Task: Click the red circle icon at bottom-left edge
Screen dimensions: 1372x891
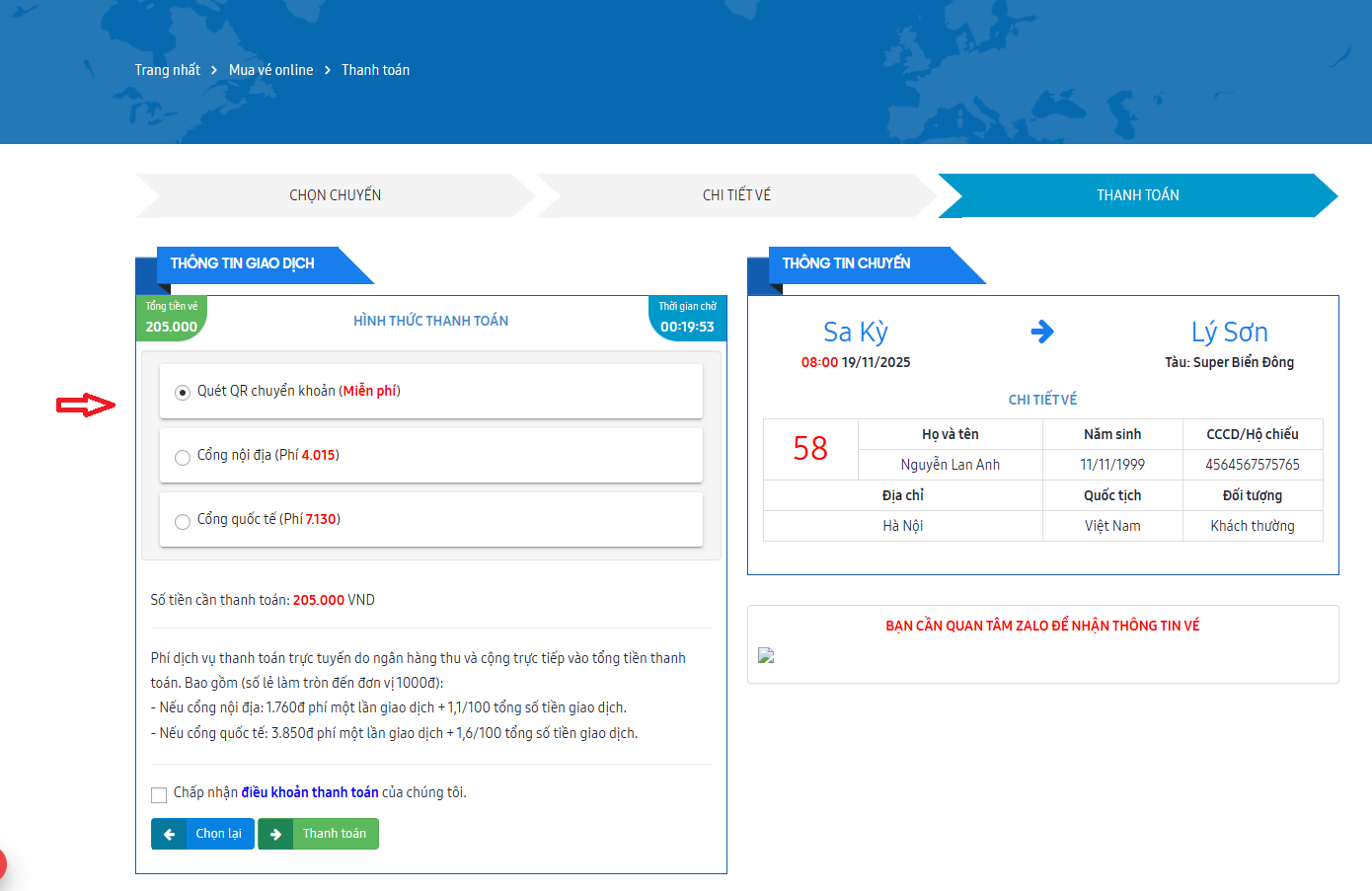Action: click(2, 864)
